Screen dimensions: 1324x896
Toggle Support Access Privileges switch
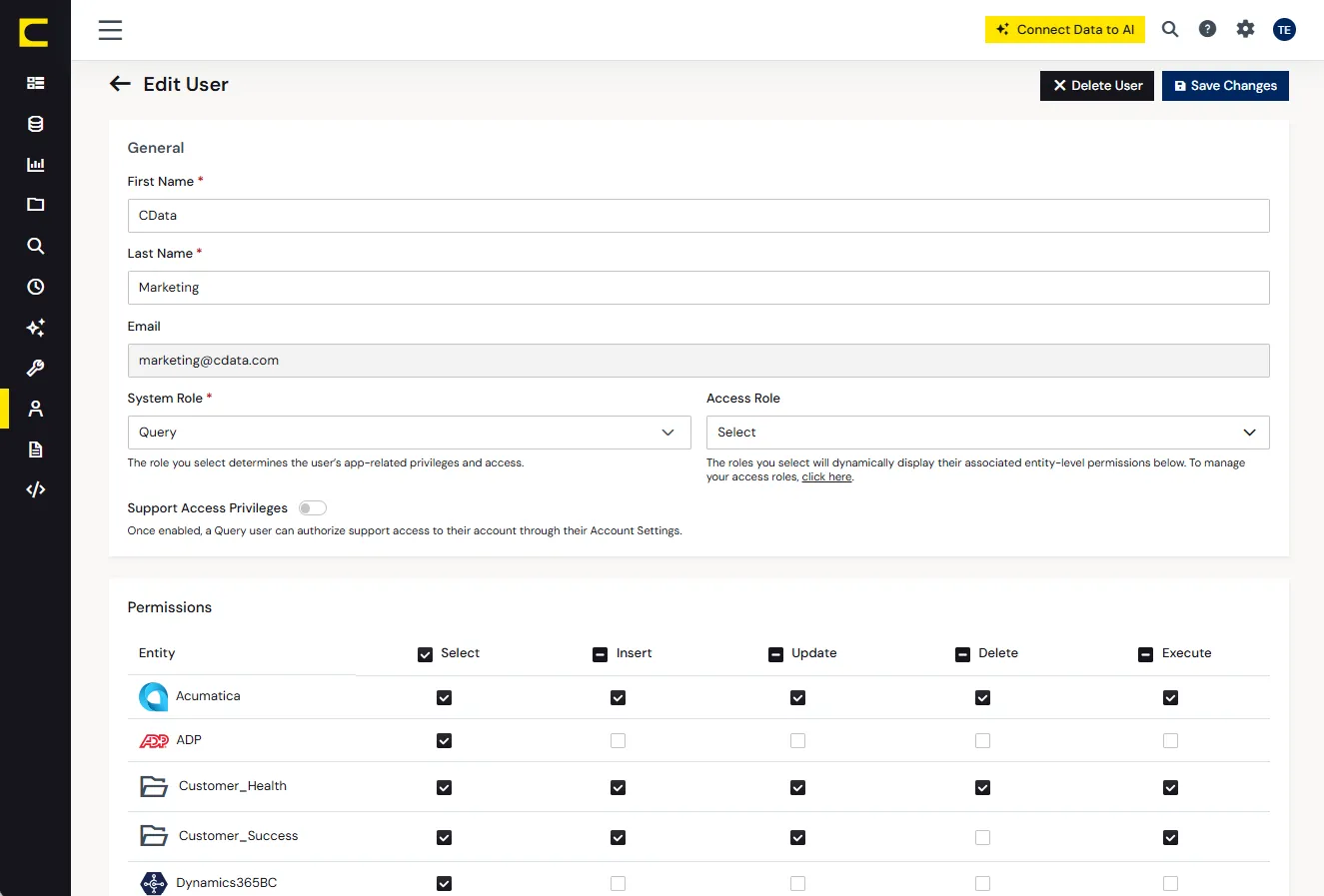coord(313,508)
